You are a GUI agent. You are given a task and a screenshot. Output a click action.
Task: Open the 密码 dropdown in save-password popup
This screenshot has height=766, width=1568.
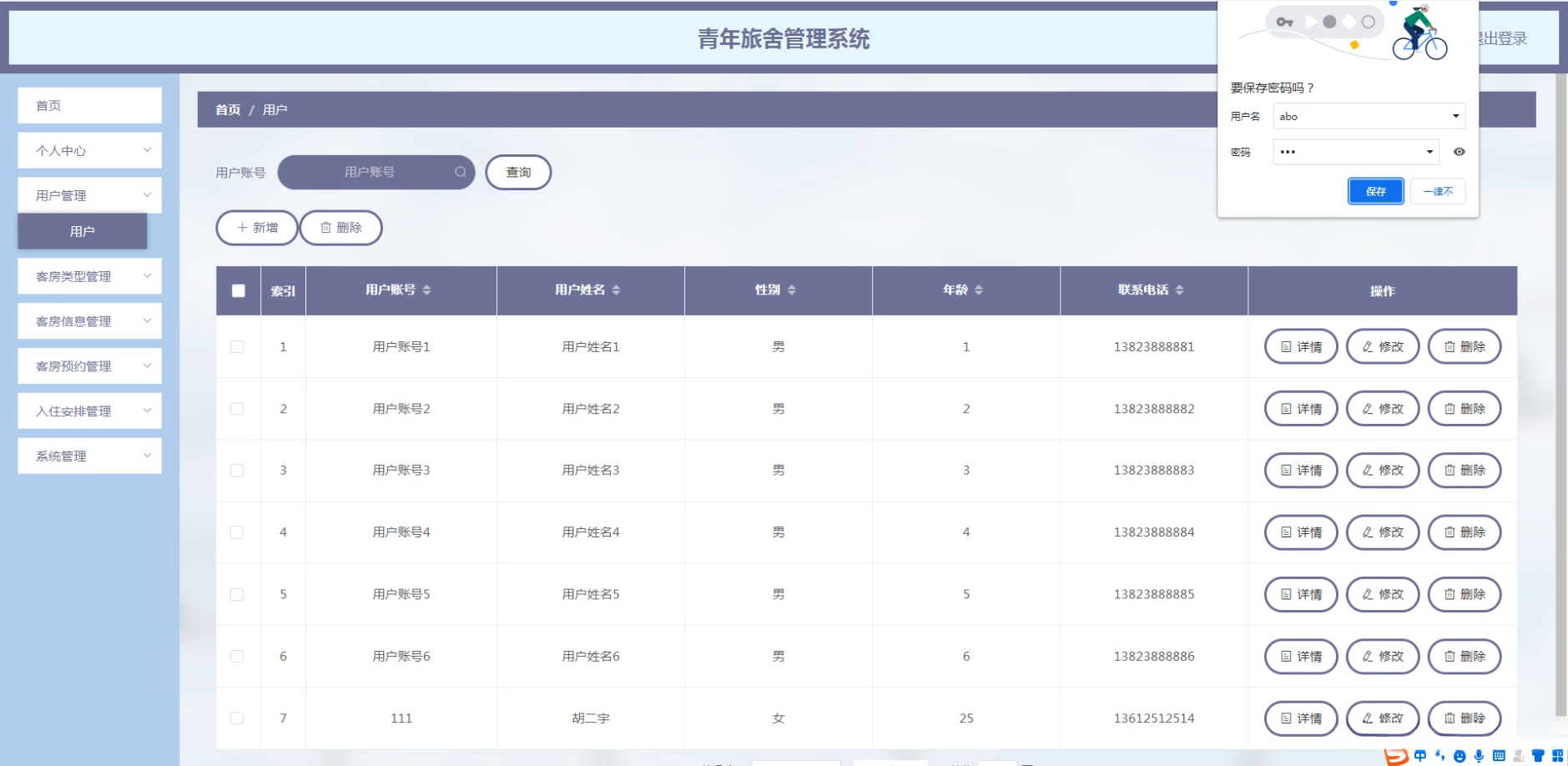coord(1429,152)
